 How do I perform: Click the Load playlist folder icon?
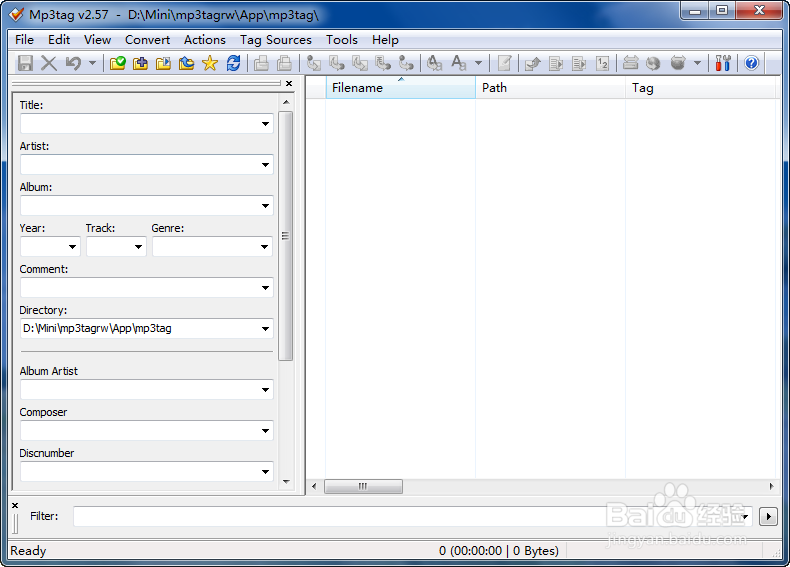click(x=163, y=64)
